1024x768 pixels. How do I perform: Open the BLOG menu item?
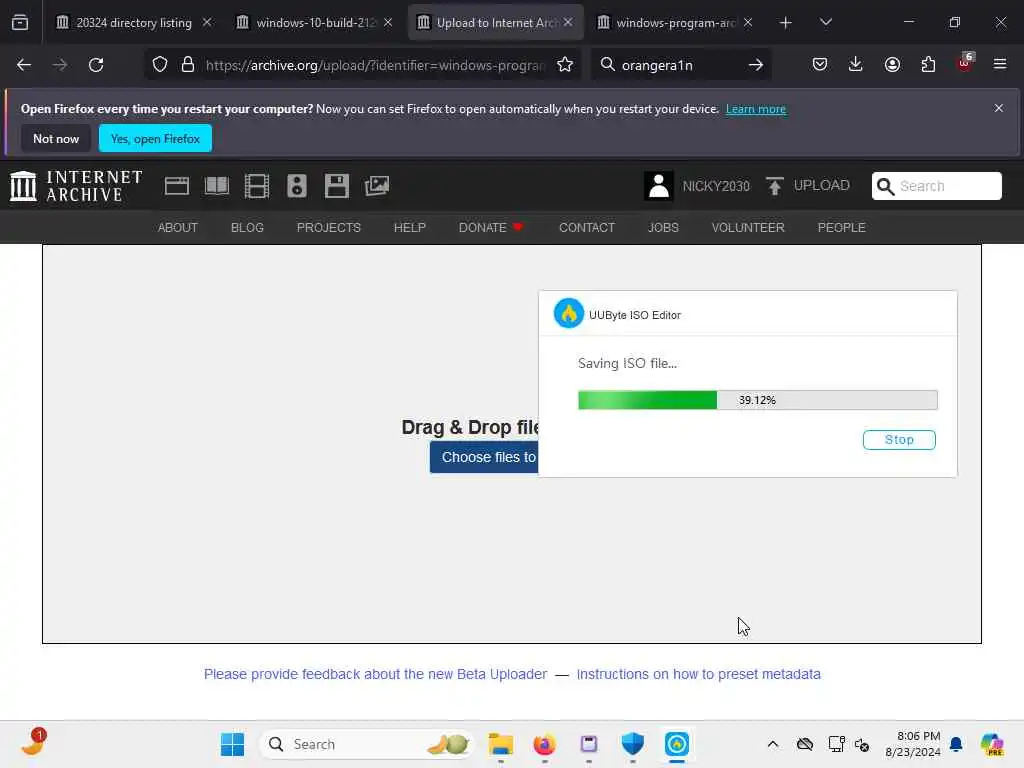tap(247, 227)
